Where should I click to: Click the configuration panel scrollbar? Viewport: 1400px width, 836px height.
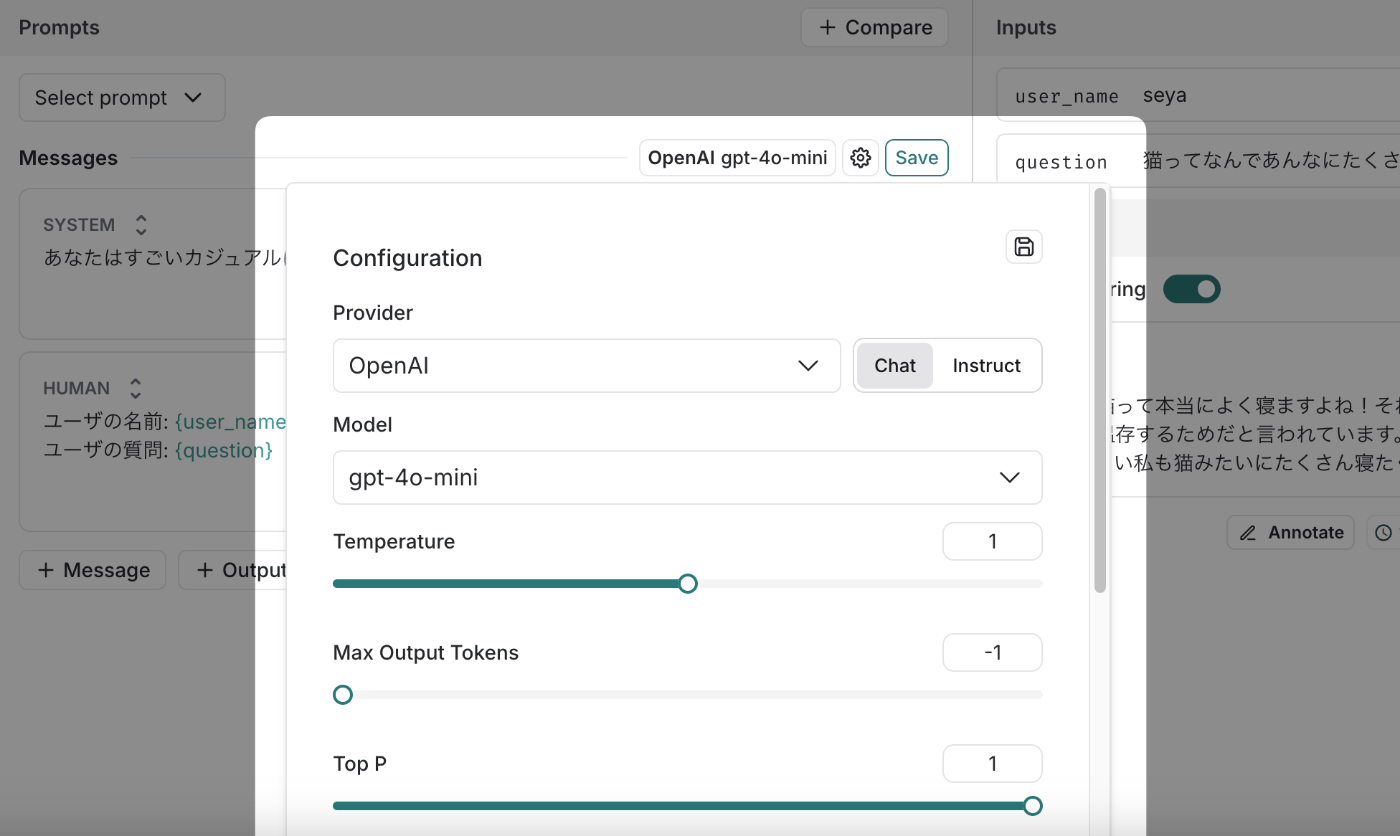[1100, 390]
